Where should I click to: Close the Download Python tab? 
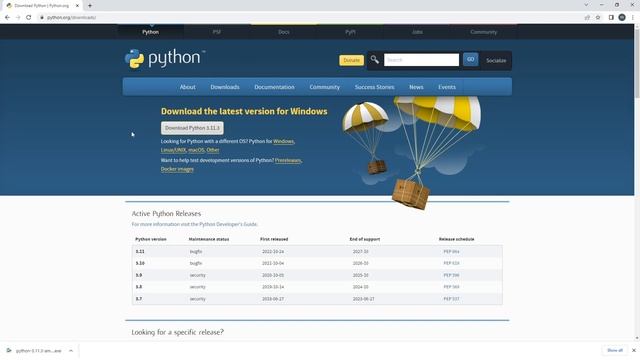click(77, 6)
